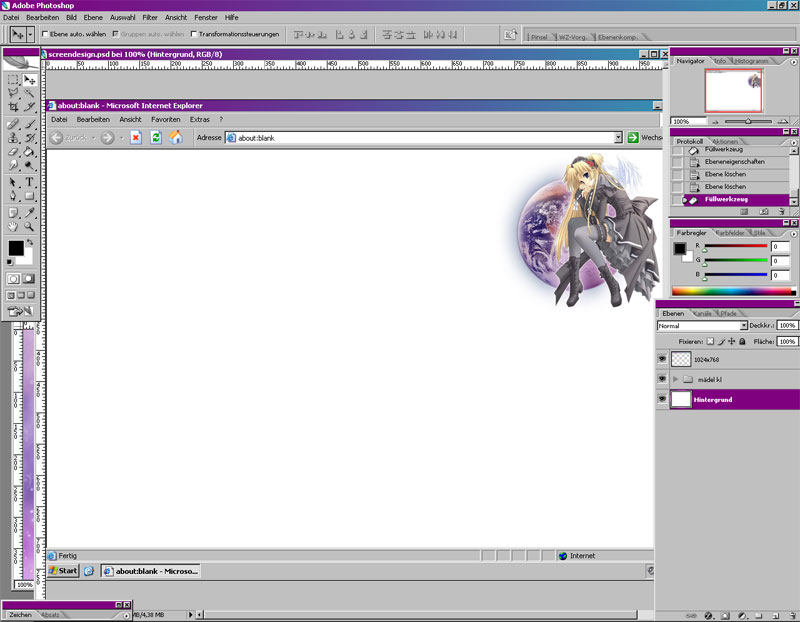This screenshot has width=800, height=622.
Task: Select the Hand tool
Action: [x=13, y=226]
